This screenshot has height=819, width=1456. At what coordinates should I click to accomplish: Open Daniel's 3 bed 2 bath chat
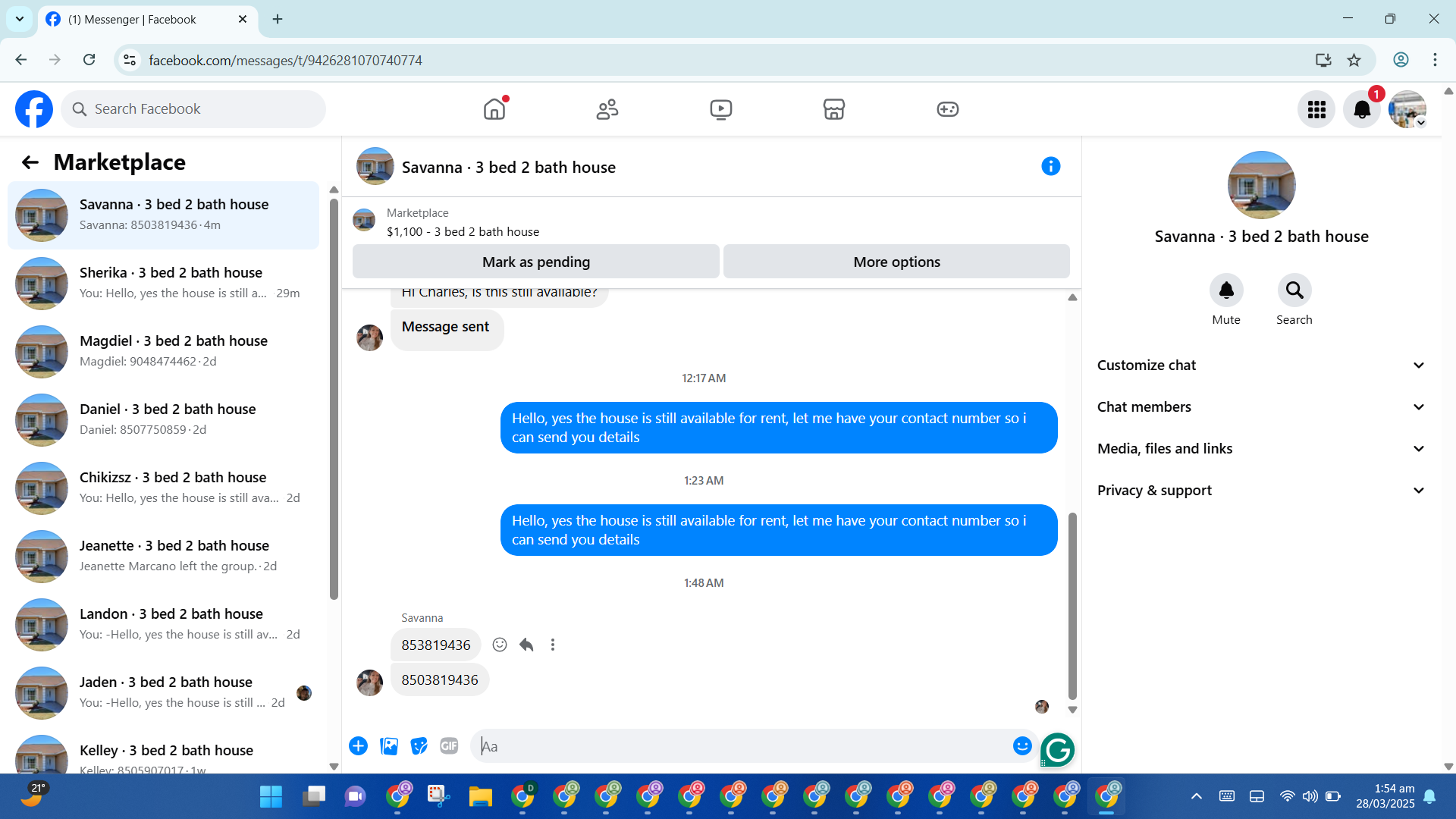coord(163,420)
